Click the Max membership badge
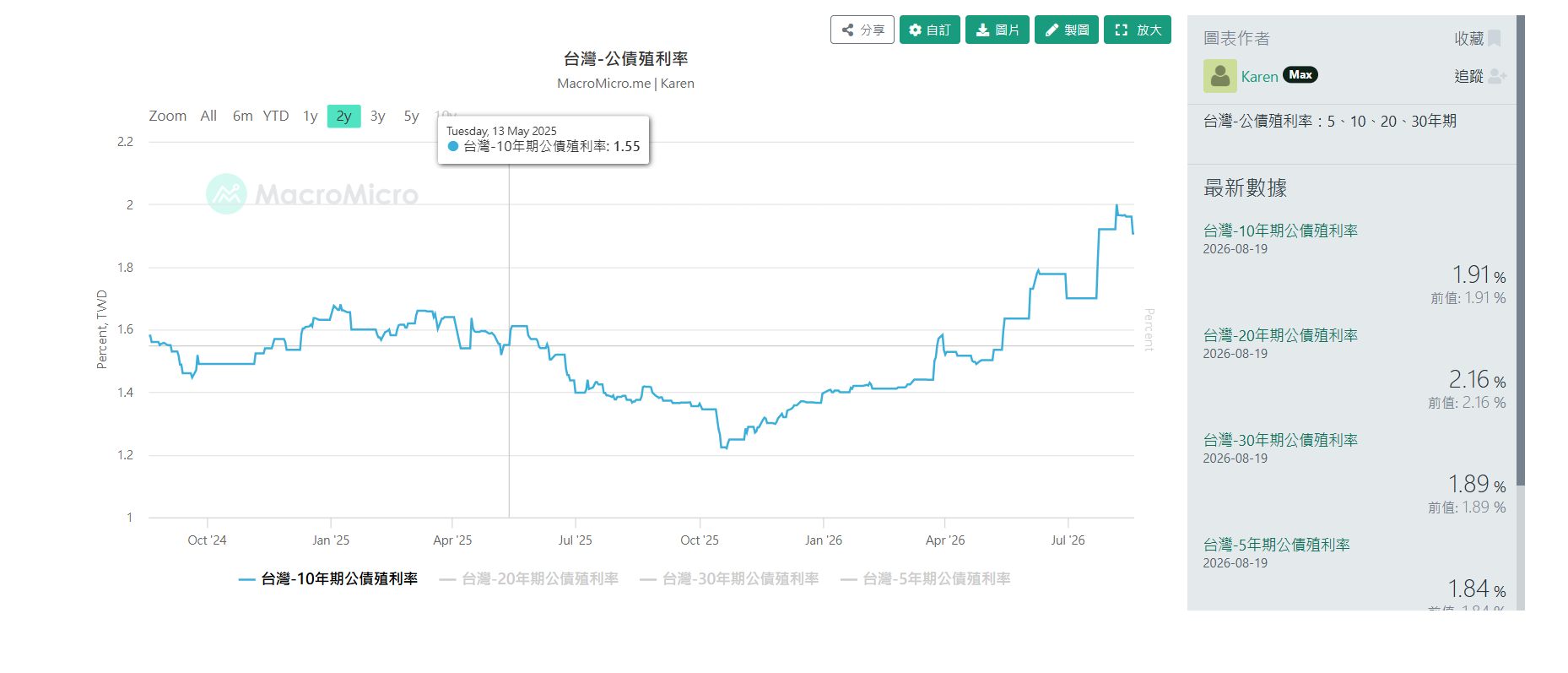The height and width of the screenshot is (673, 1568). tap(1300, 75)
